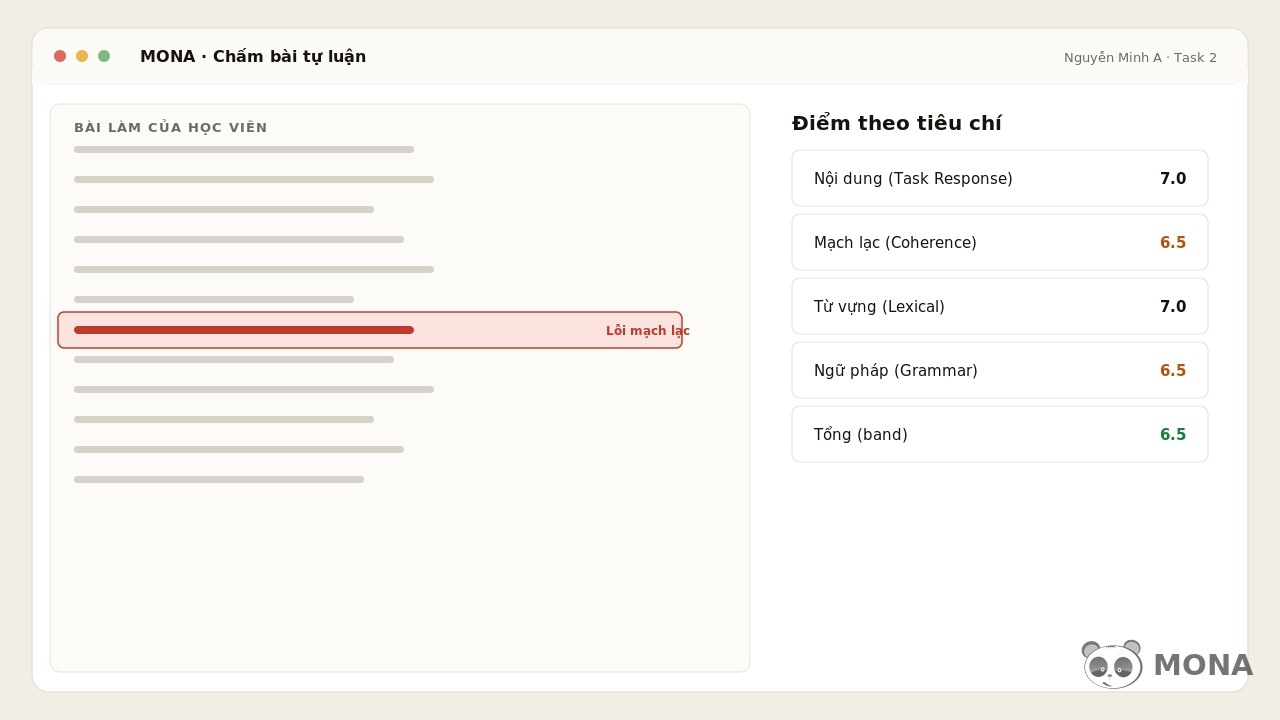Screen dimensions: 1280x720
Task: Click the last line of the student essay
Action: click(219, 479)
